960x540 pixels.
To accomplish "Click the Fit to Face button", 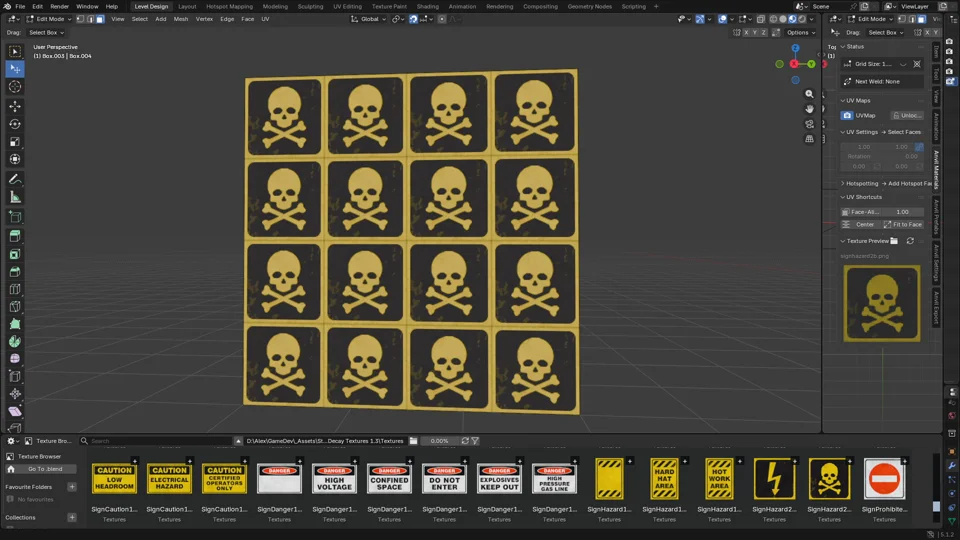I will 902,225.
